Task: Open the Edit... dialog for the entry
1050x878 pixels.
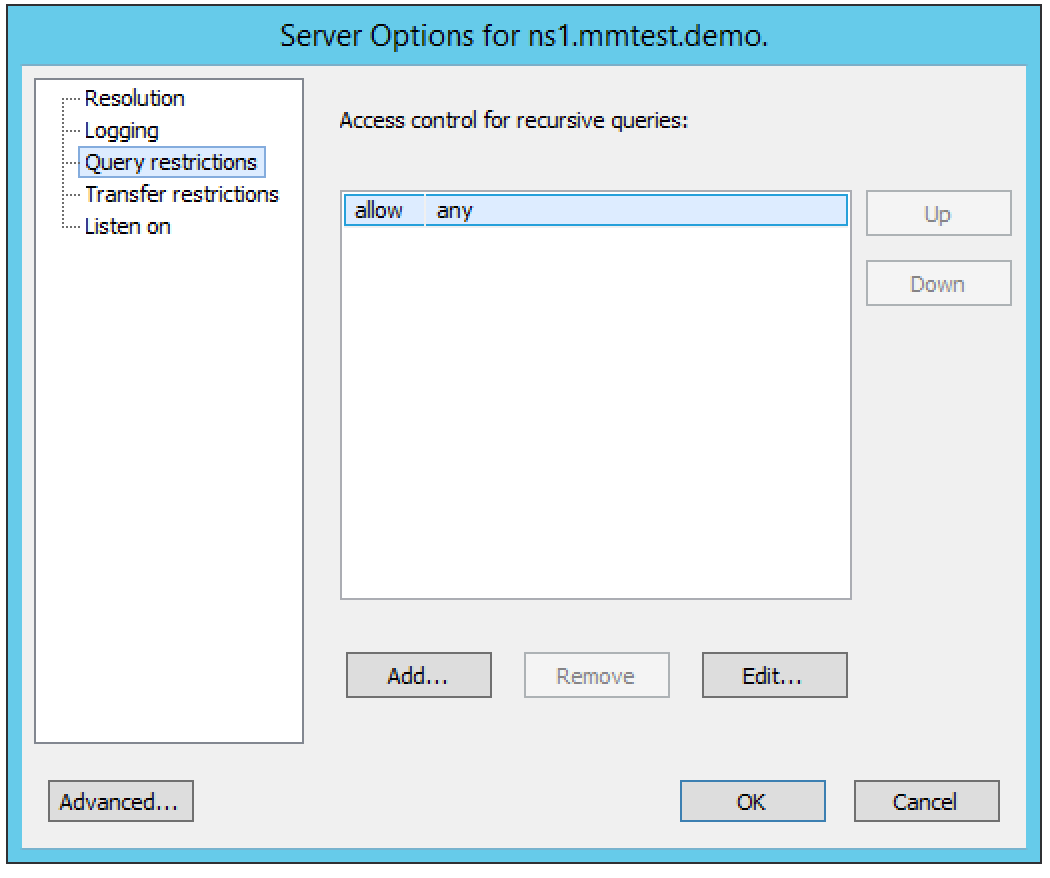Action: [774, 675]
